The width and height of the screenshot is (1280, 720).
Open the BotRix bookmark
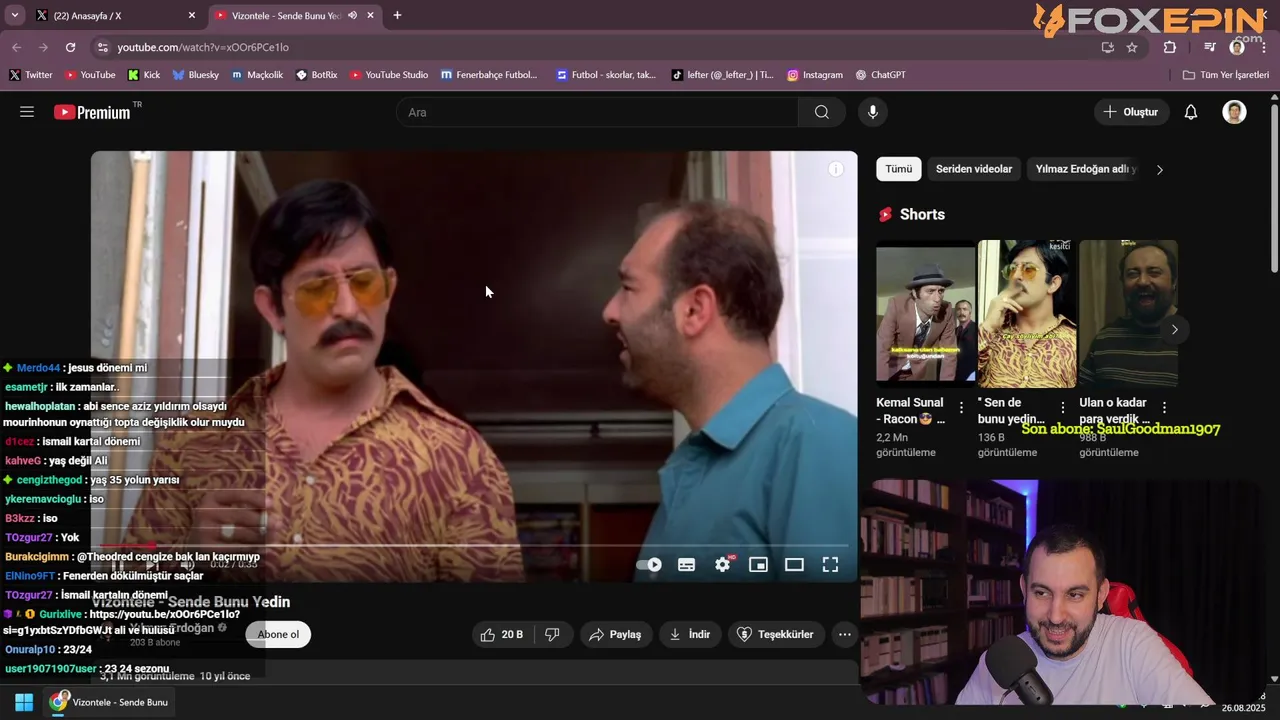pos(317,75)
